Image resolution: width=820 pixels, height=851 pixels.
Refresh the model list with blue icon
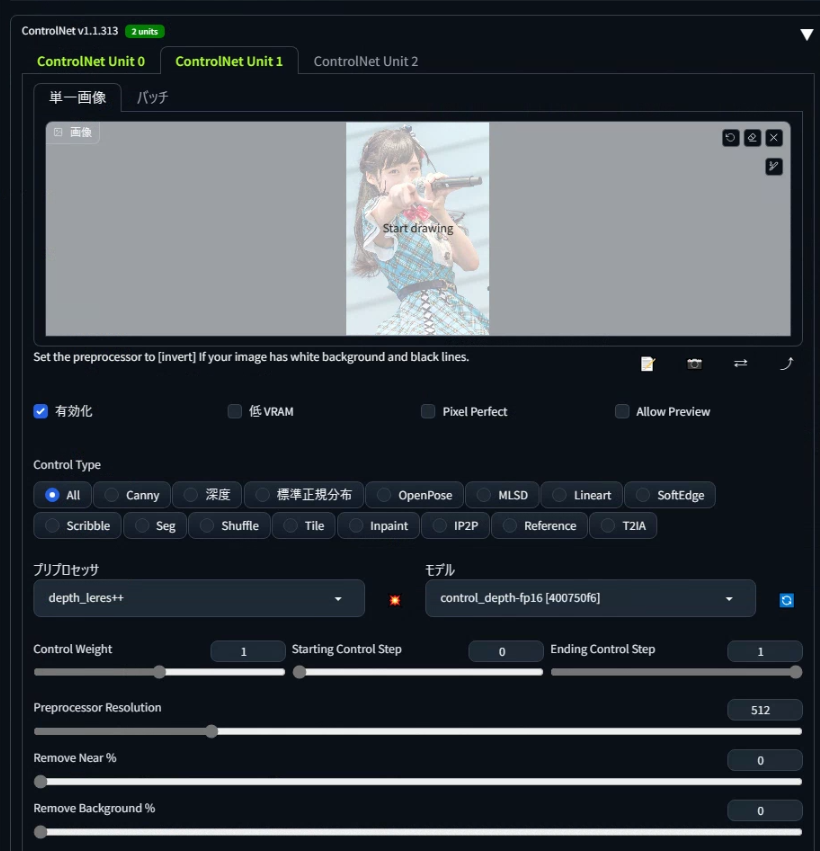point(786,600)
